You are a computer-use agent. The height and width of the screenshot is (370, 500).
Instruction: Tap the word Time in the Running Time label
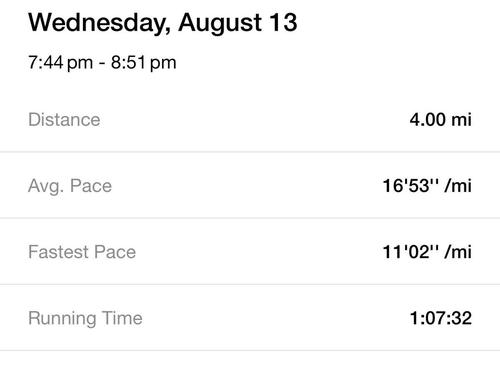(122, 318)
